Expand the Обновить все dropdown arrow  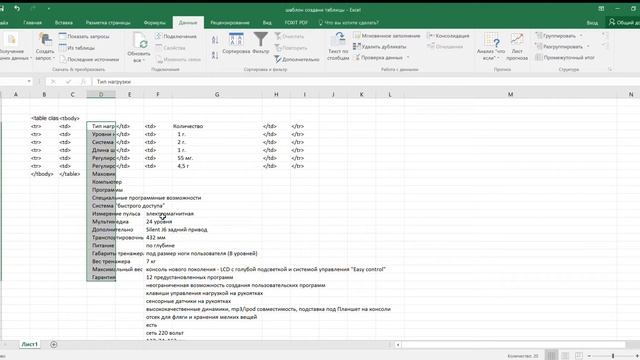tap(144, 60)
